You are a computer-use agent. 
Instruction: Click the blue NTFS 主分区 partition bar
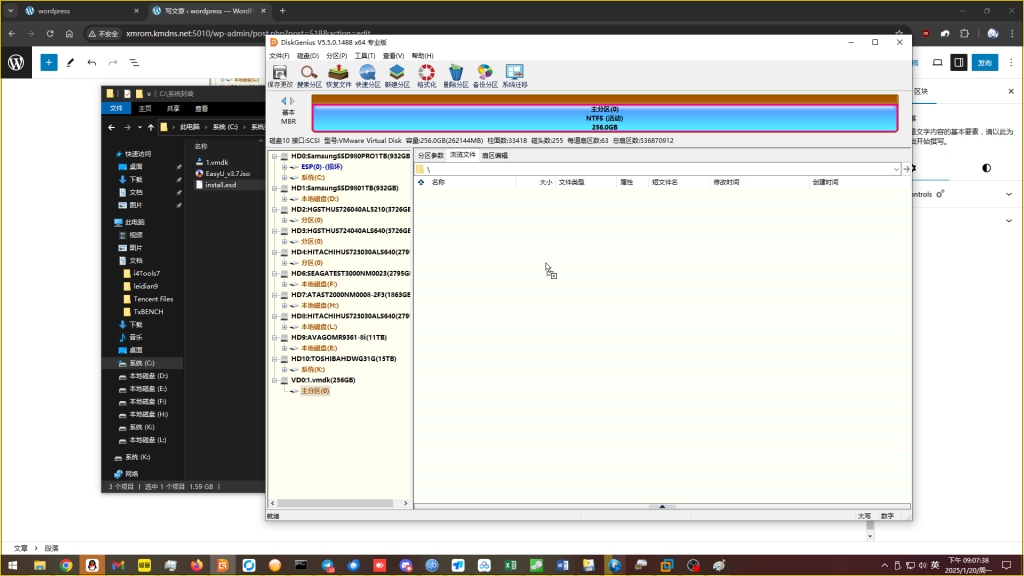604,118
